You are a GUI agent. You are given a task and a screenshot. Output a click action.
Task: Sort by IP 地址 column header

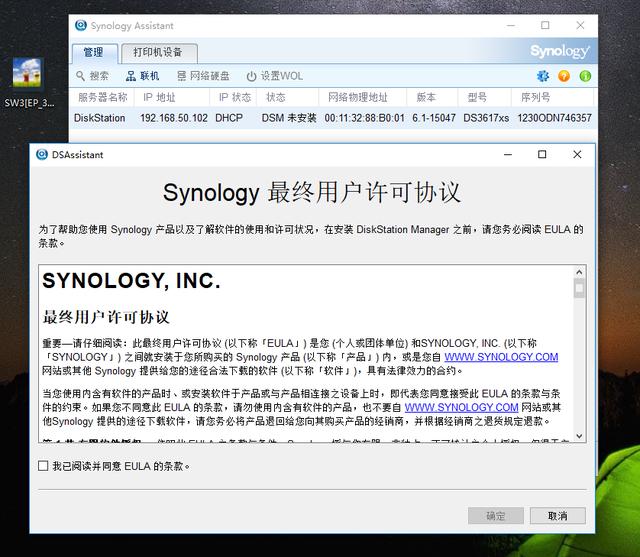click(x=171, y=98)
